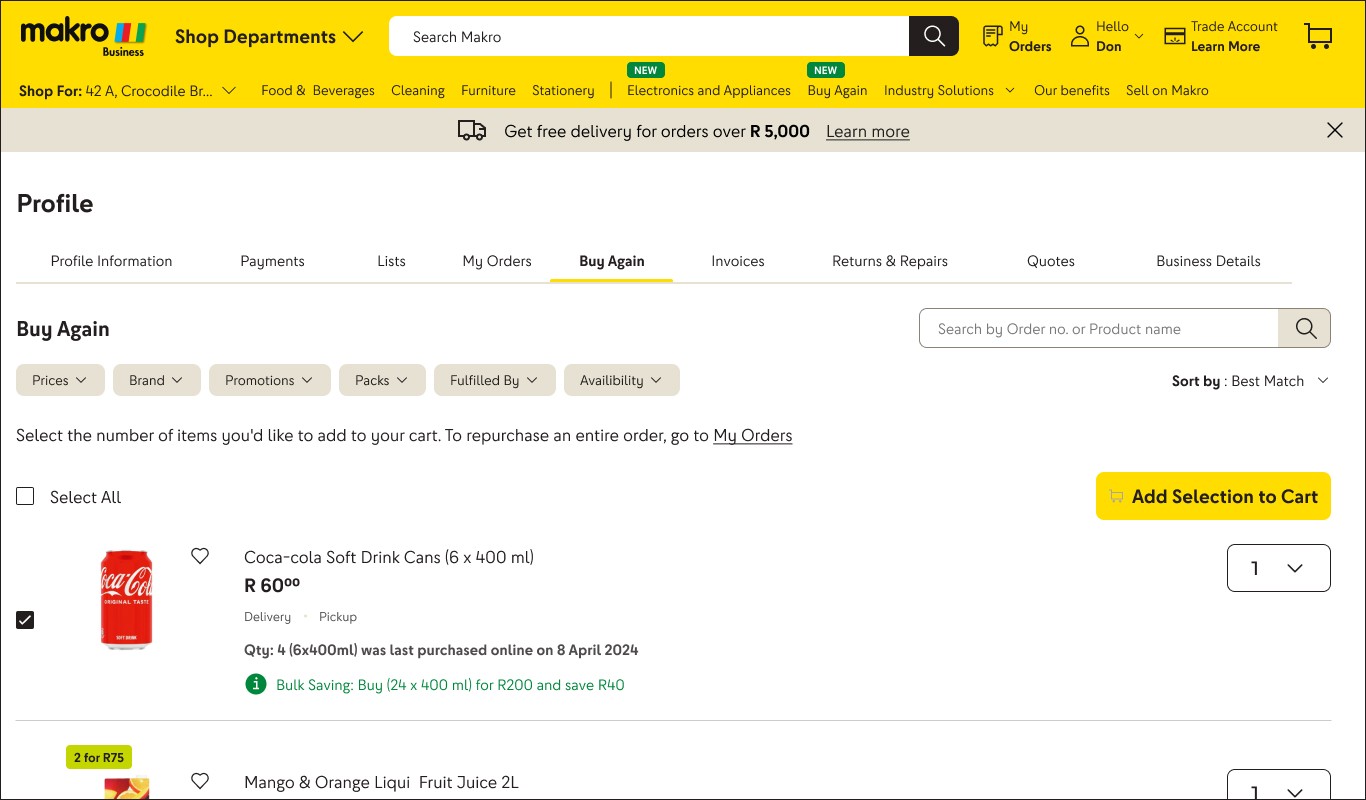1366x800 pixels.
Task: Uncheck the Coca-cola Soft Drink Cans checkbox
Action: click(x=25, y=620)
